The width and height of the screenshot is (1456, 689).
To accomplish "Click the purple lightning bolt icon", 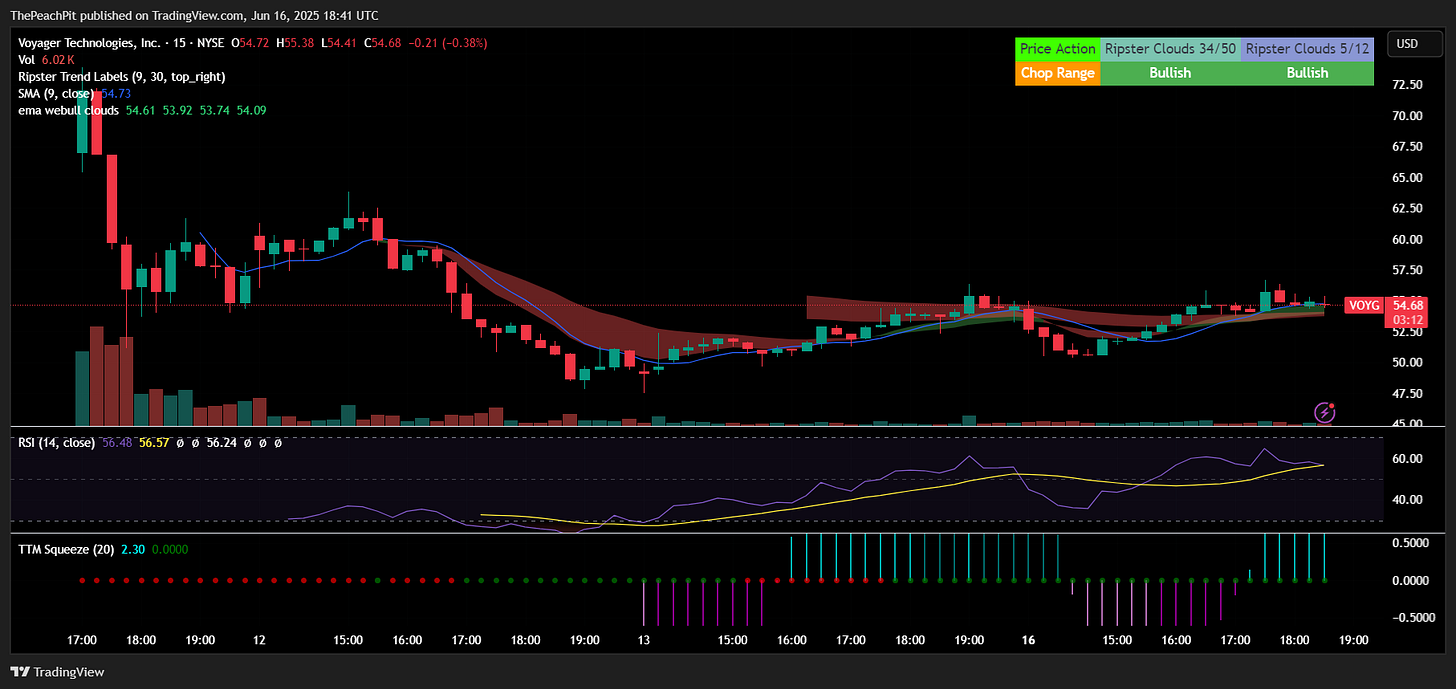I will pyautogui.click(x=1325, y=412).
